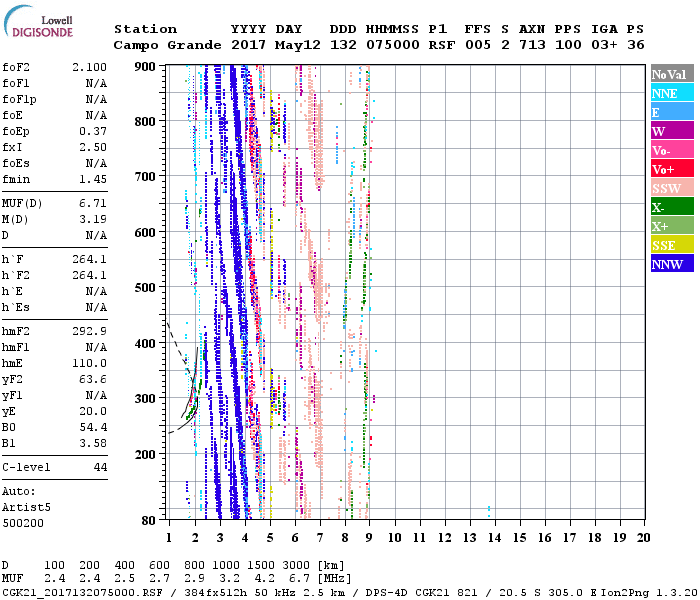Select the W legend swatch
The height and width of the screenshot is (600, 700).
click(672, 131)
